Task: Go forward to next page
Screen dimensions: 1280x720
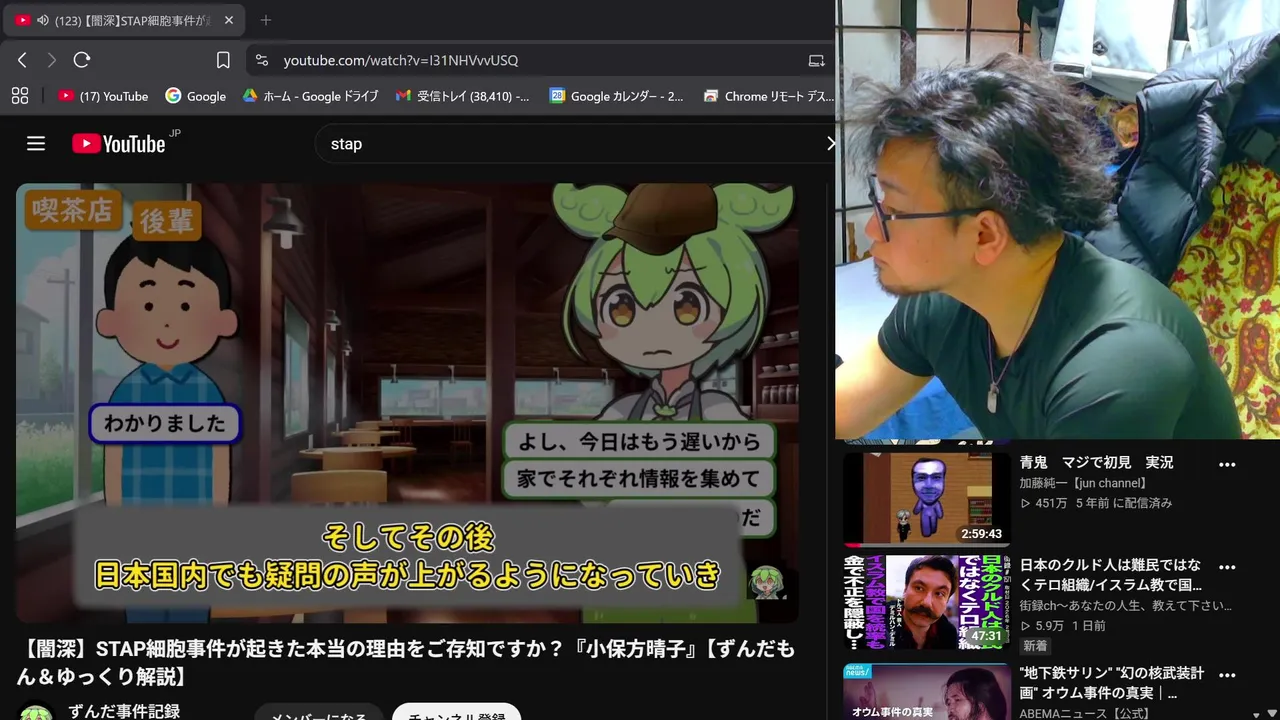Action: coord(52,60)
